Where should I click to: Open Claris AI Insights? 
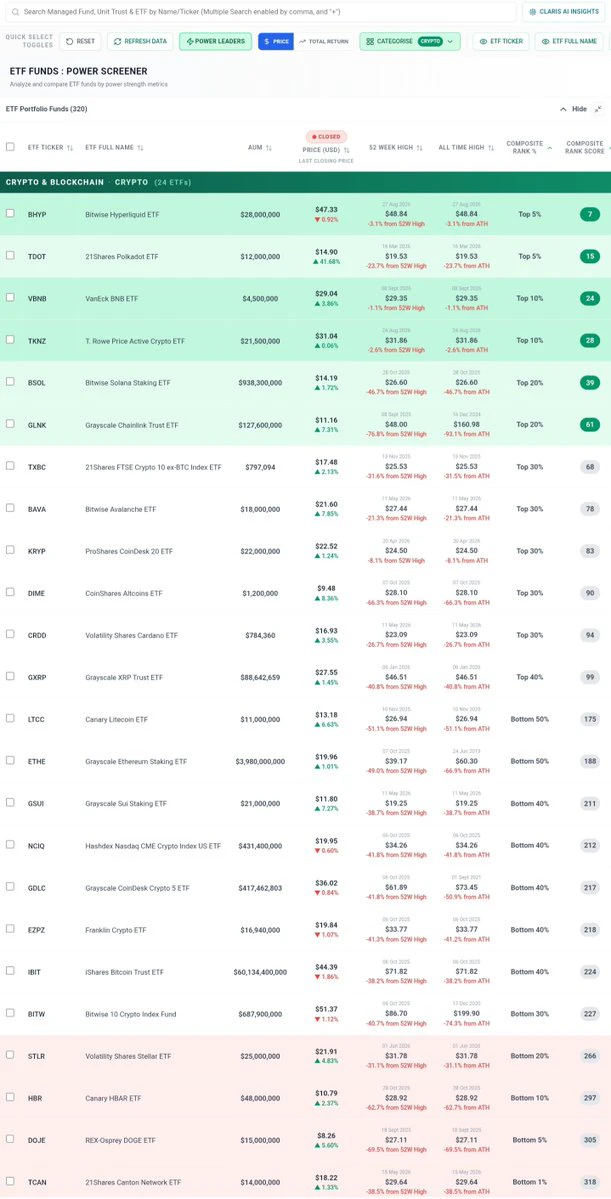pos(564,11)
